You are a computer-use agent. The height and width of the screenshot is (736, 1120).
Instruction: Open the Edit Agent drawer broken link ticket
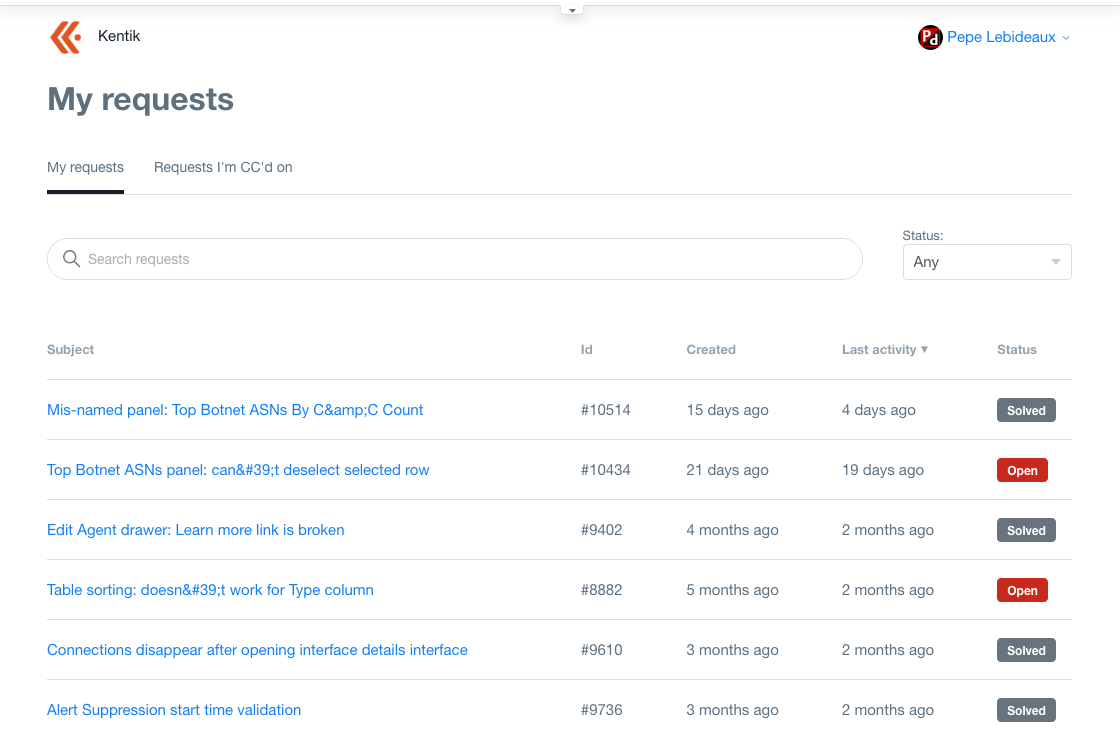click(x=195, y=529)
